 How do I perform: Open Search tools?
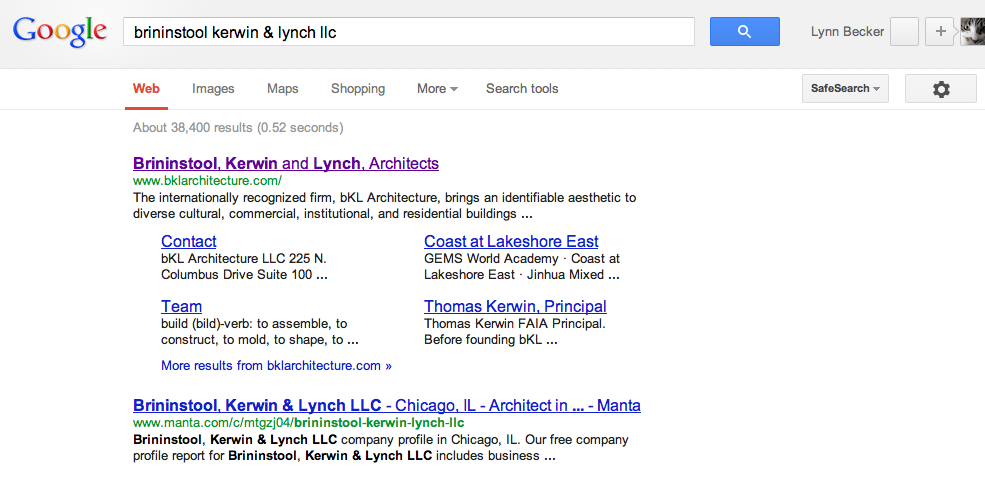tap(522, 89)
